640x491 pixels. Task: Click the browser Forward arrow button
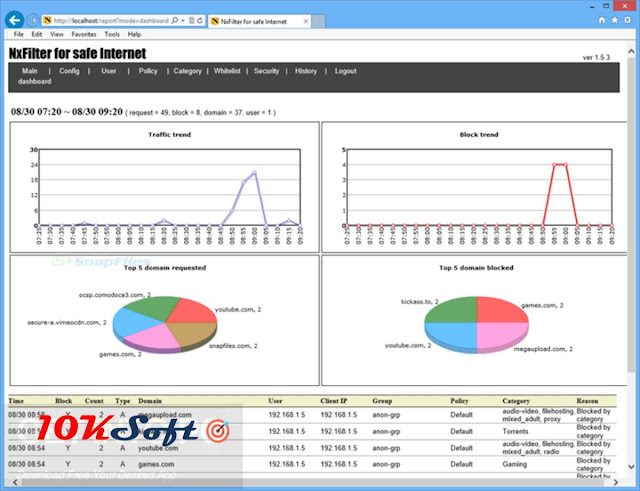tap(33, 20)
